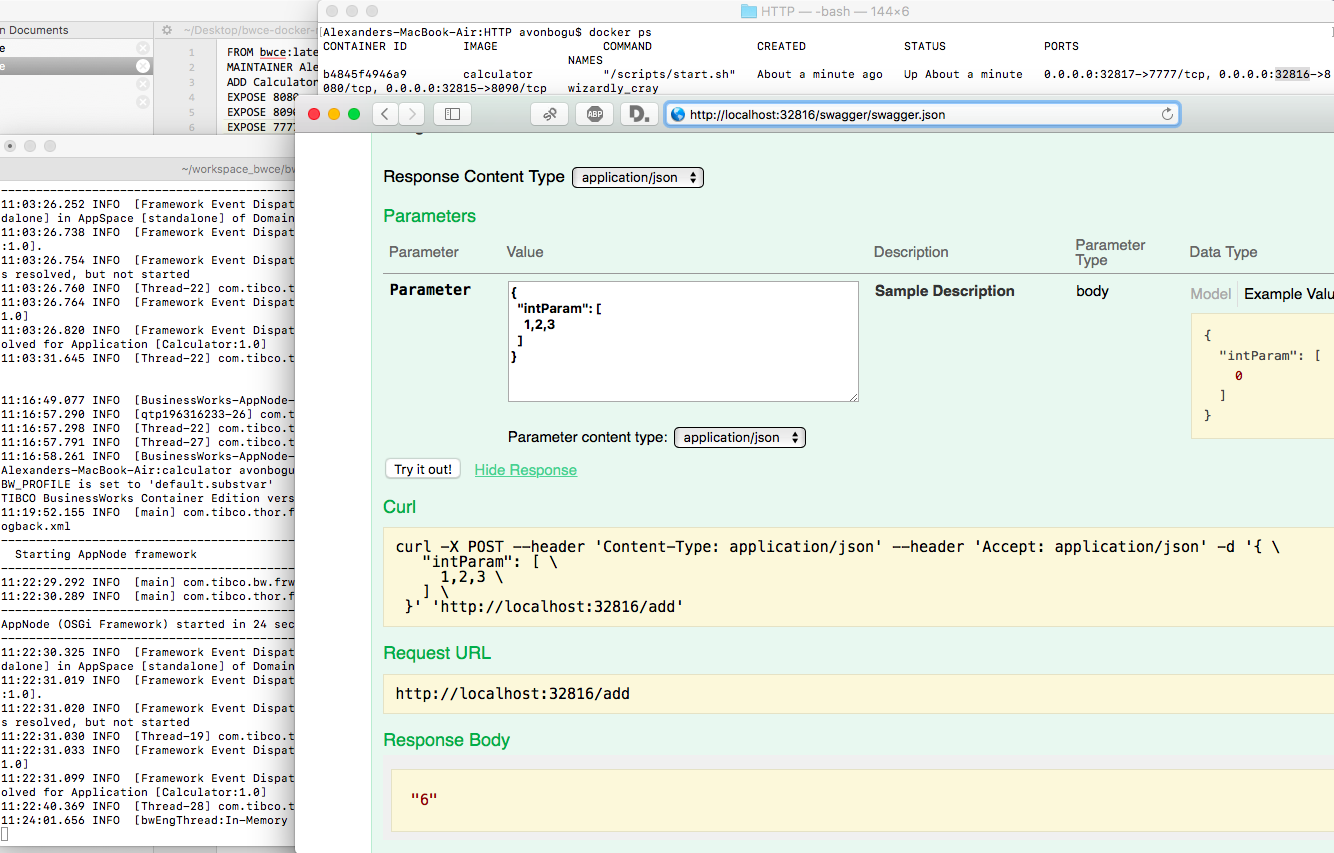Click the D. extension toolbar icon

[x=638, y=114]
